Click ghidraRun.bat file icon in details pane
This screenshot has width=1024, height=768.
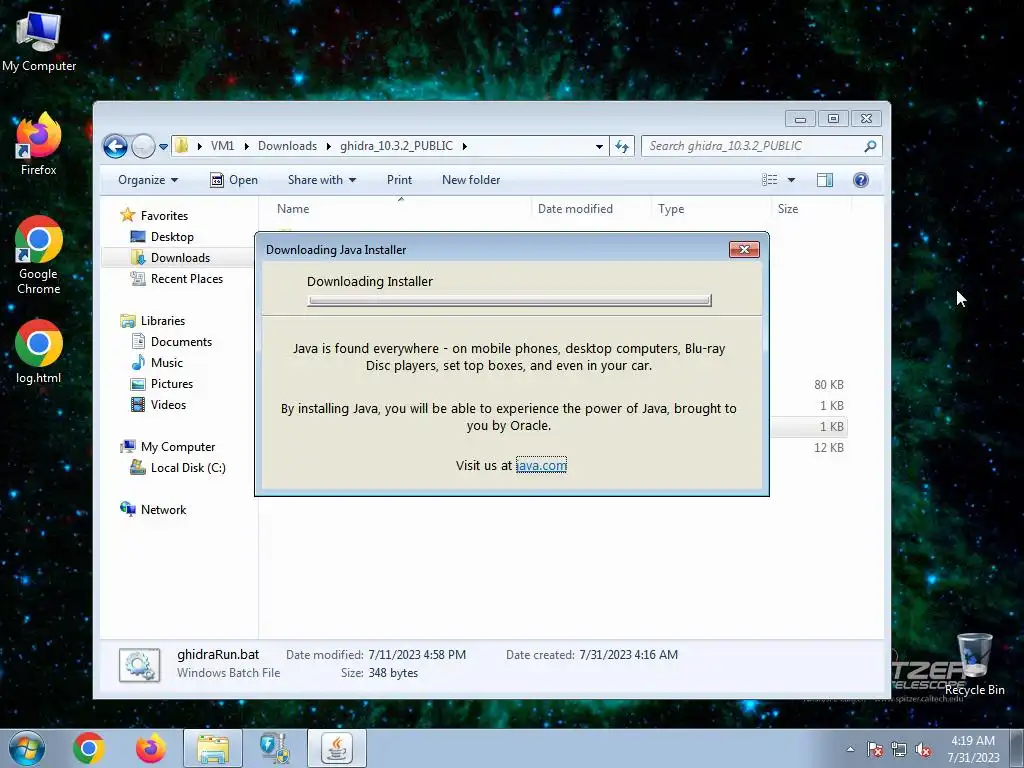coord(139,665)
